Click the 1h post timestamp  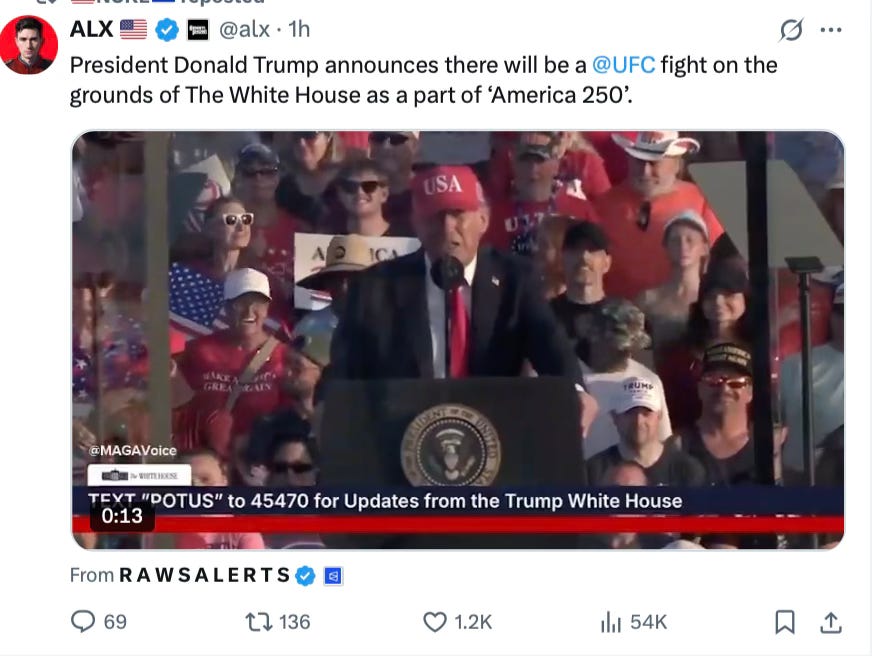point(299,29)
